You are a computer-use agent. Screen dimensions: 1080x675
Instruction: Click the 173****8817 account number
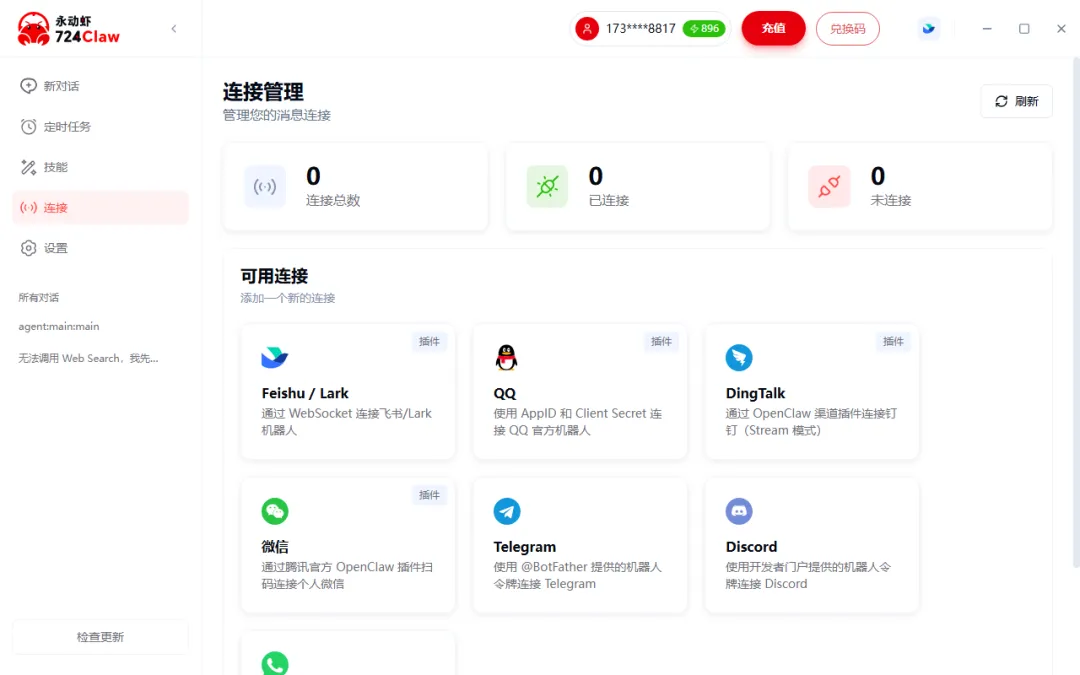641,29
